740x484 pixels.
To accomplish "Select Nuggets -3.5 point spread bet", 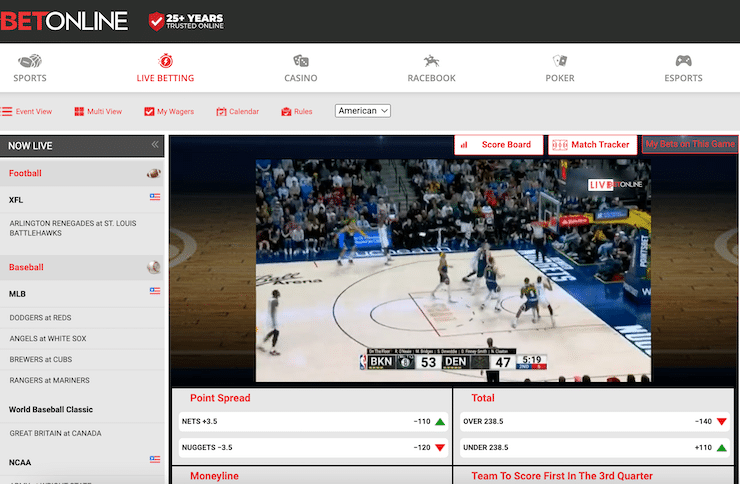I will (313, 448).
